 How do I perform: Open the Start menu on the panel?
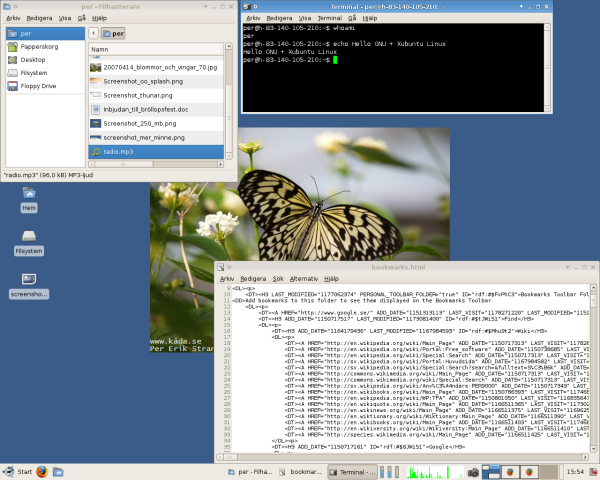coord(17,472)
